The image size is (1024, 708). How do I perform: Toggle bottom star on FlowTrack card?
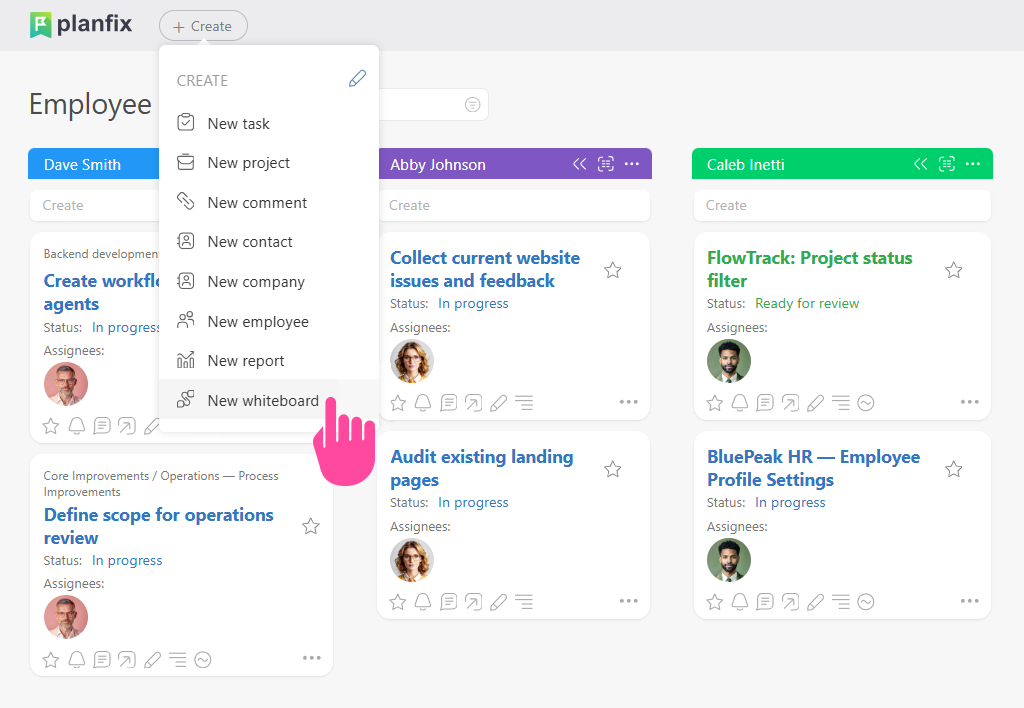(x=715, y=403)
